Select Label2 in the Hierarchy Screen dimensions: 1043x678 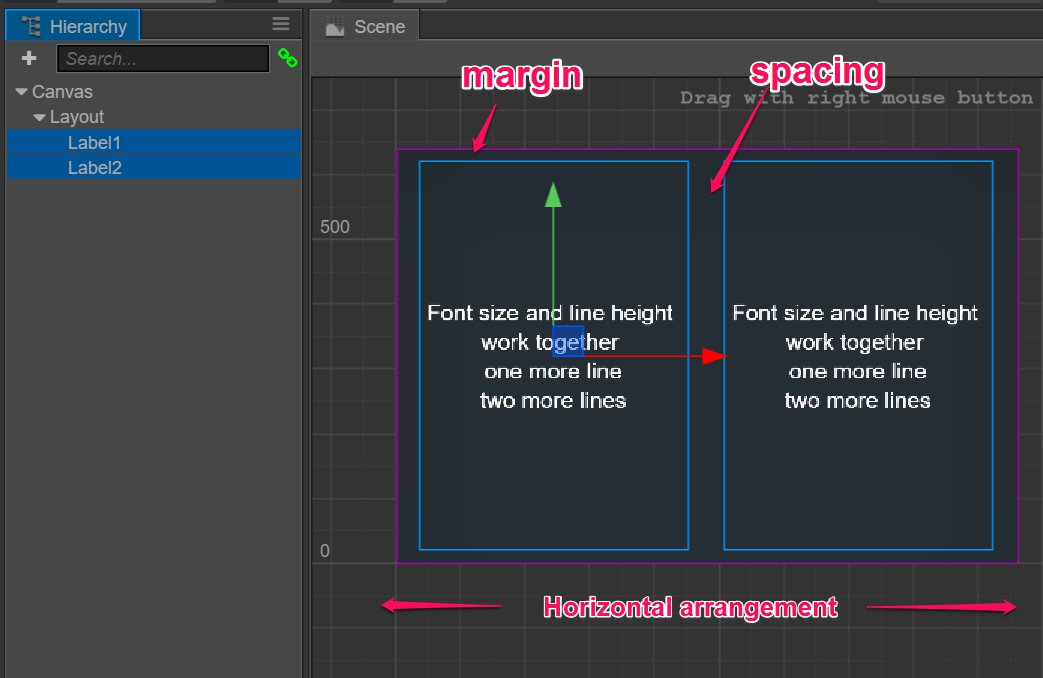[94, 167]
